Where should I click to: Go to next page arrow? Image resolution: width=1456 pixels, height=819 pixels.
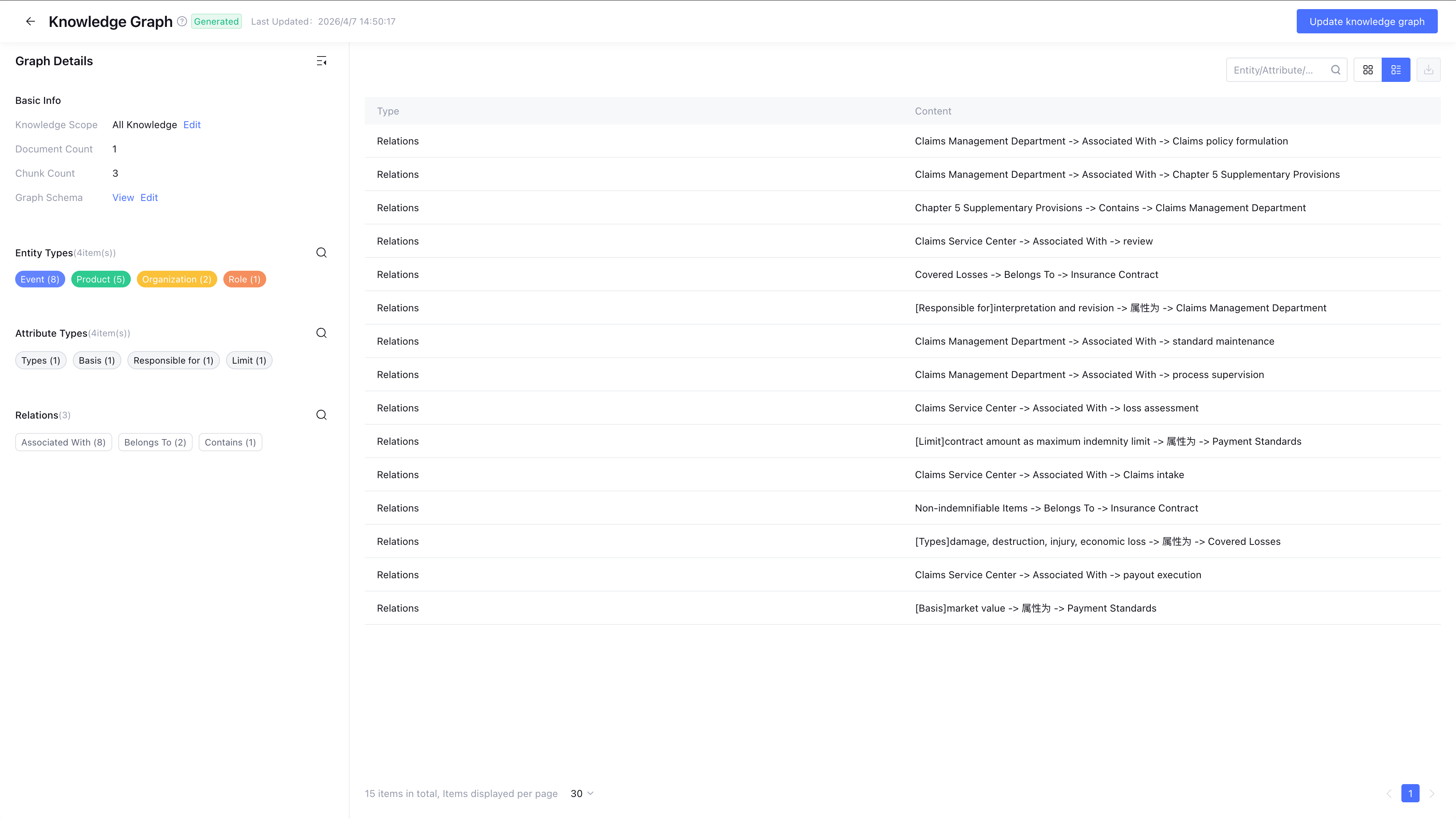1432,794
